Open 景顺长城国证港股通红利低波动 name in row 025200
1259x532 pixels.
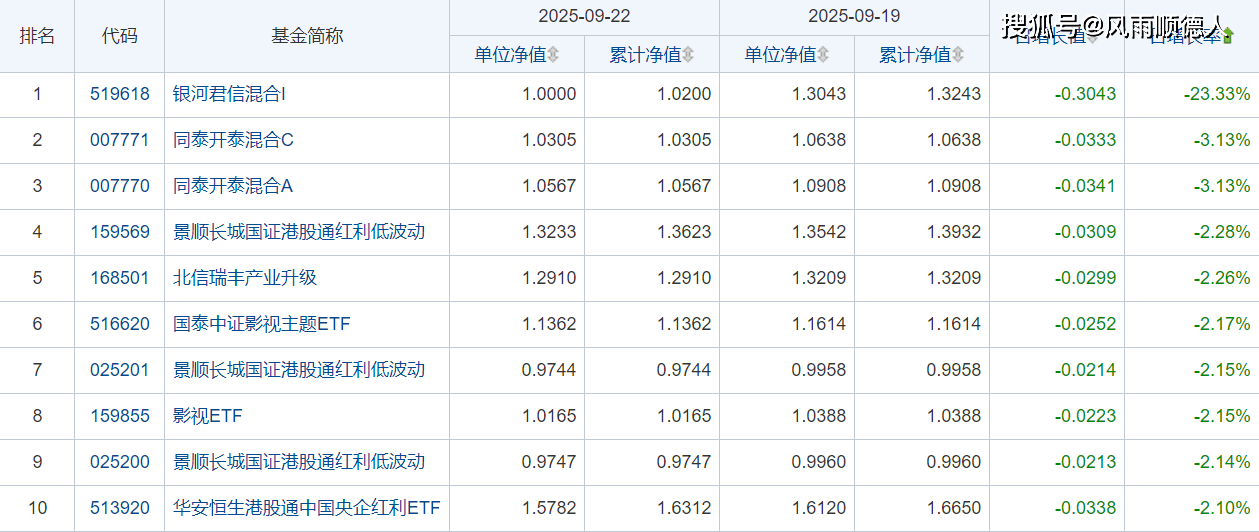(x=299, y=462)
